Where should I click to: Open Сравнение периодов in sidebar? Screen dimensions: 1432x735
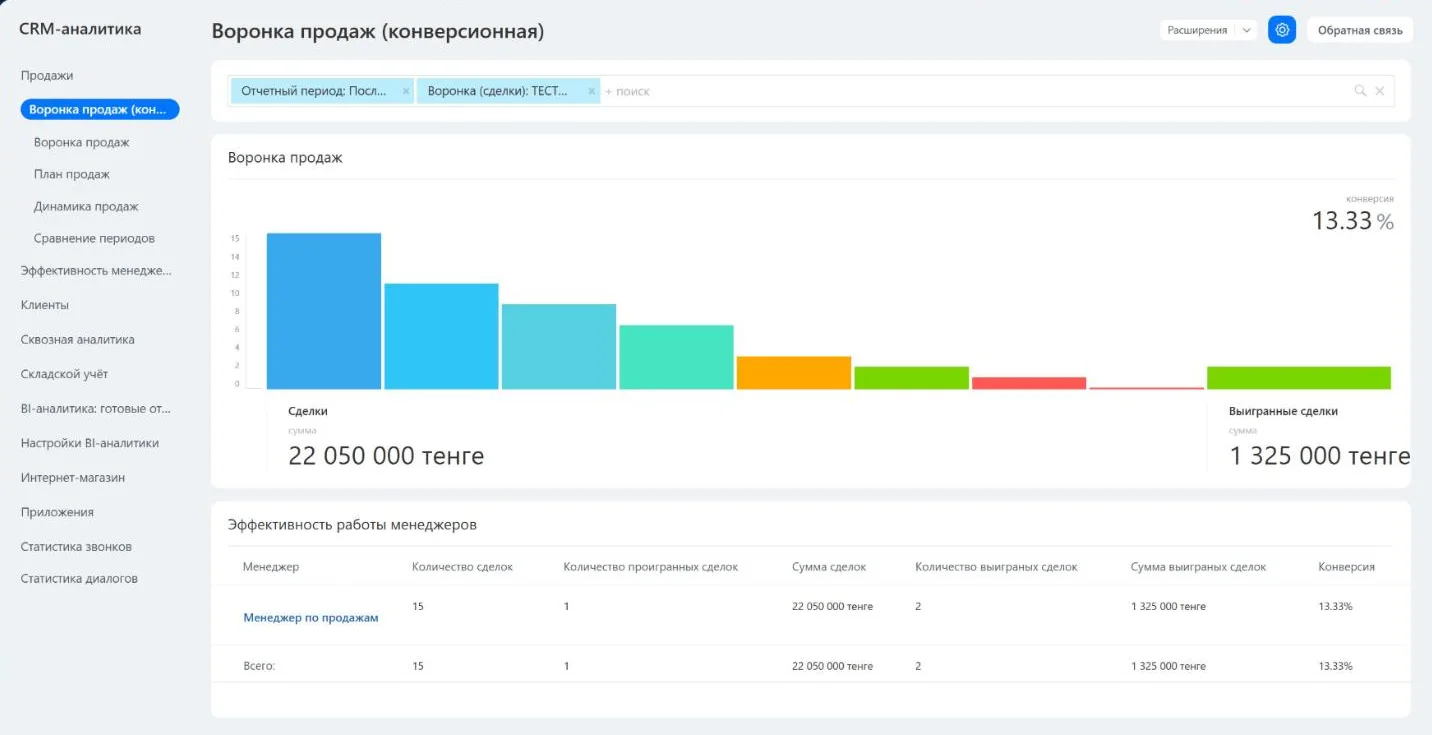click(x=94, y=238)
